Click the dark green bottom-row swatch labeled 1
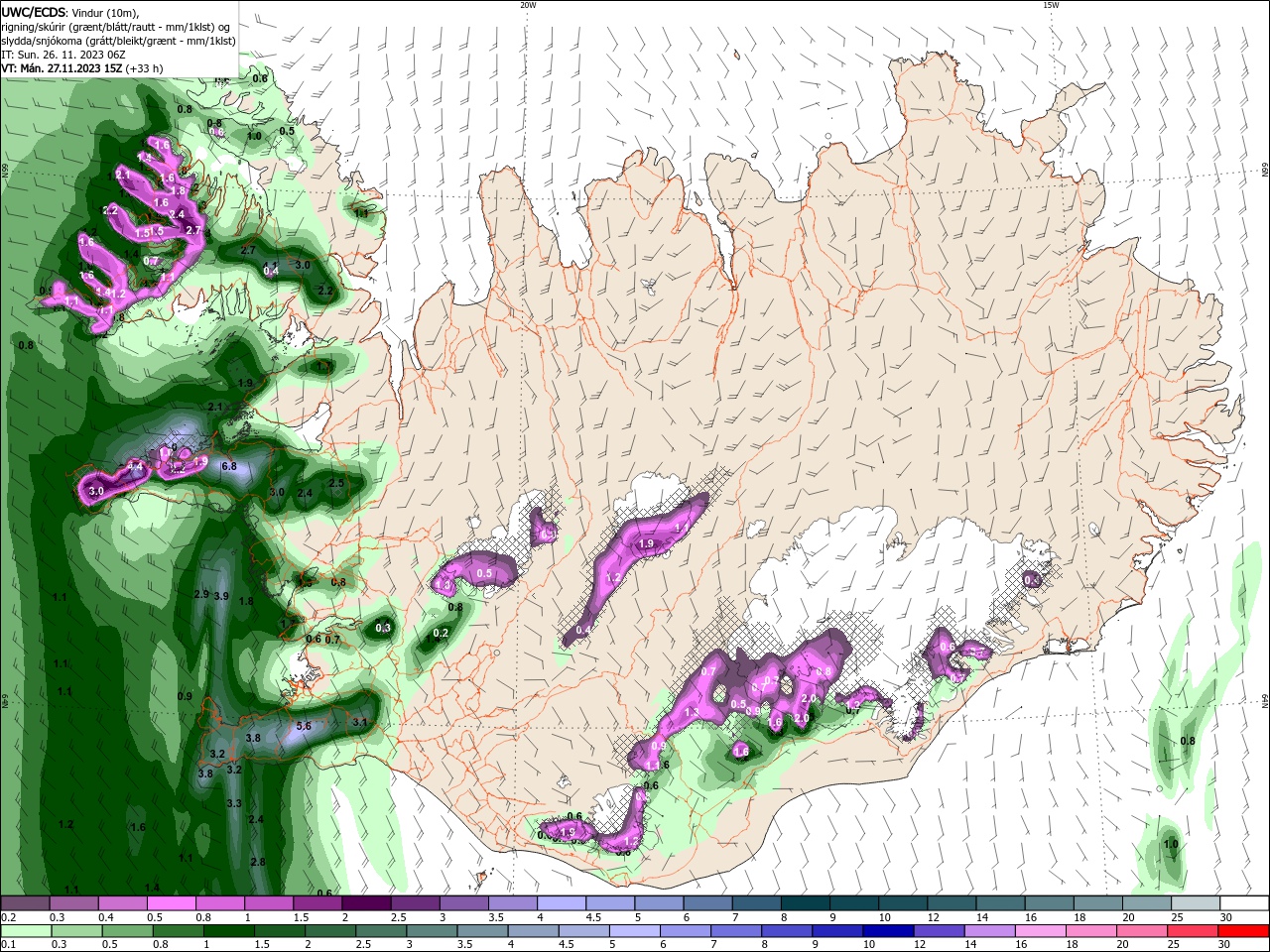Screen dimensions: 1270x952 tap(228, 931)
